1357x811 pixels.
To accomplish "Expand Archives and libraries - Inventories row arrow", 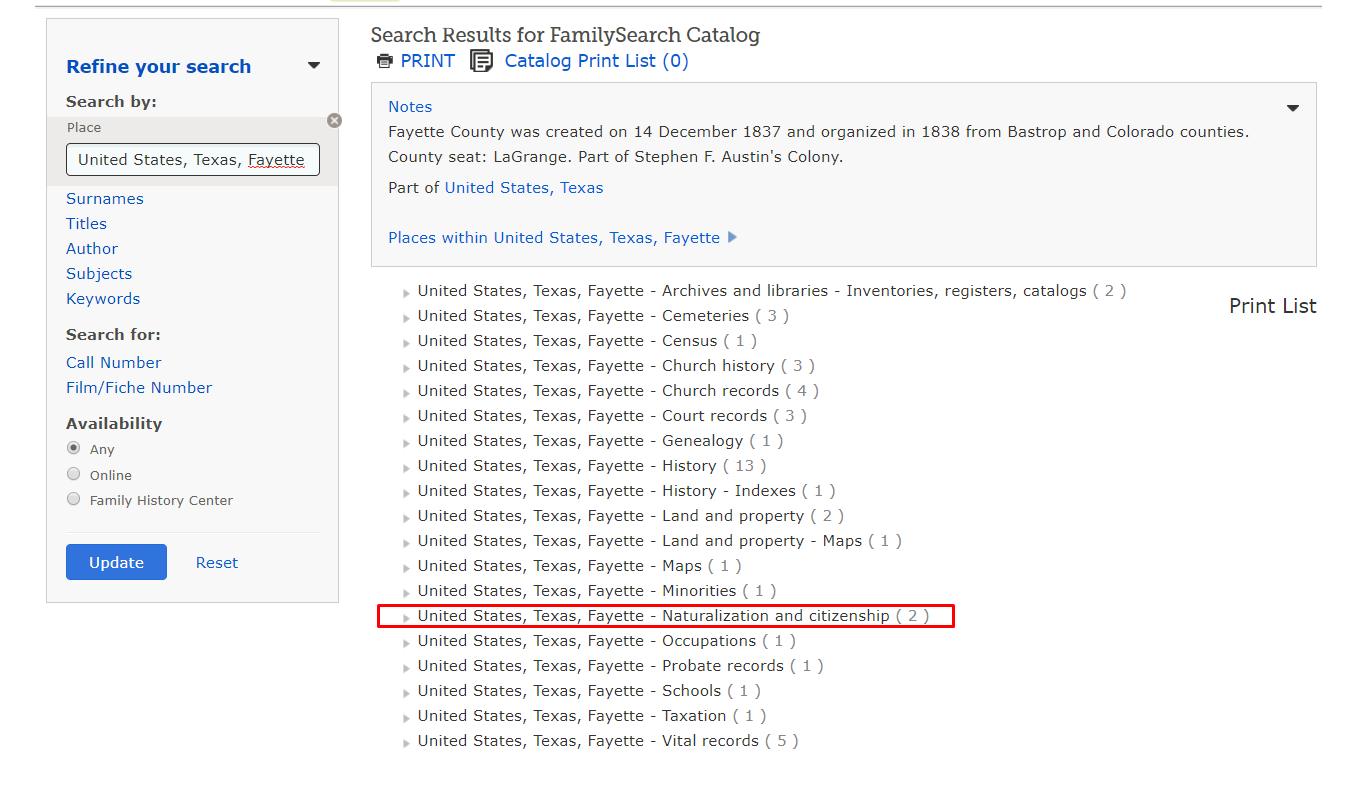I will pos(406,293).
